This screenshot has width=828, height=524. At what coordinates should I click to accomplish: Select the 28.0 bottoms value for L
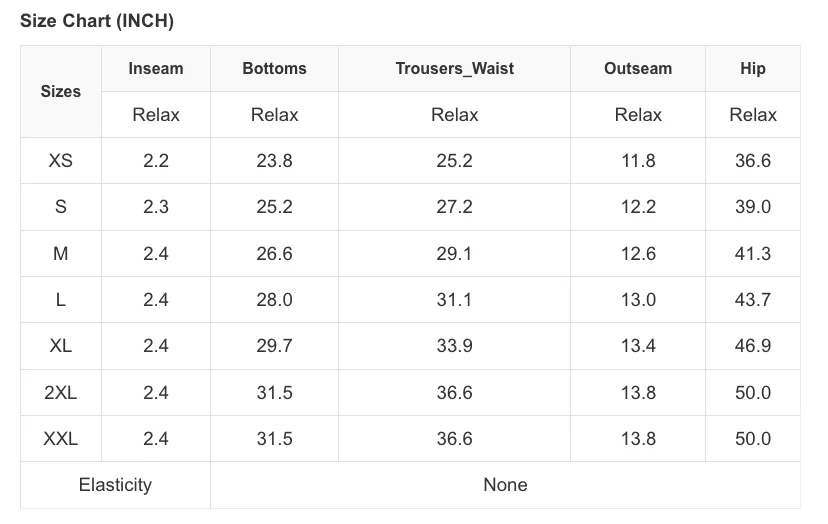274,300
